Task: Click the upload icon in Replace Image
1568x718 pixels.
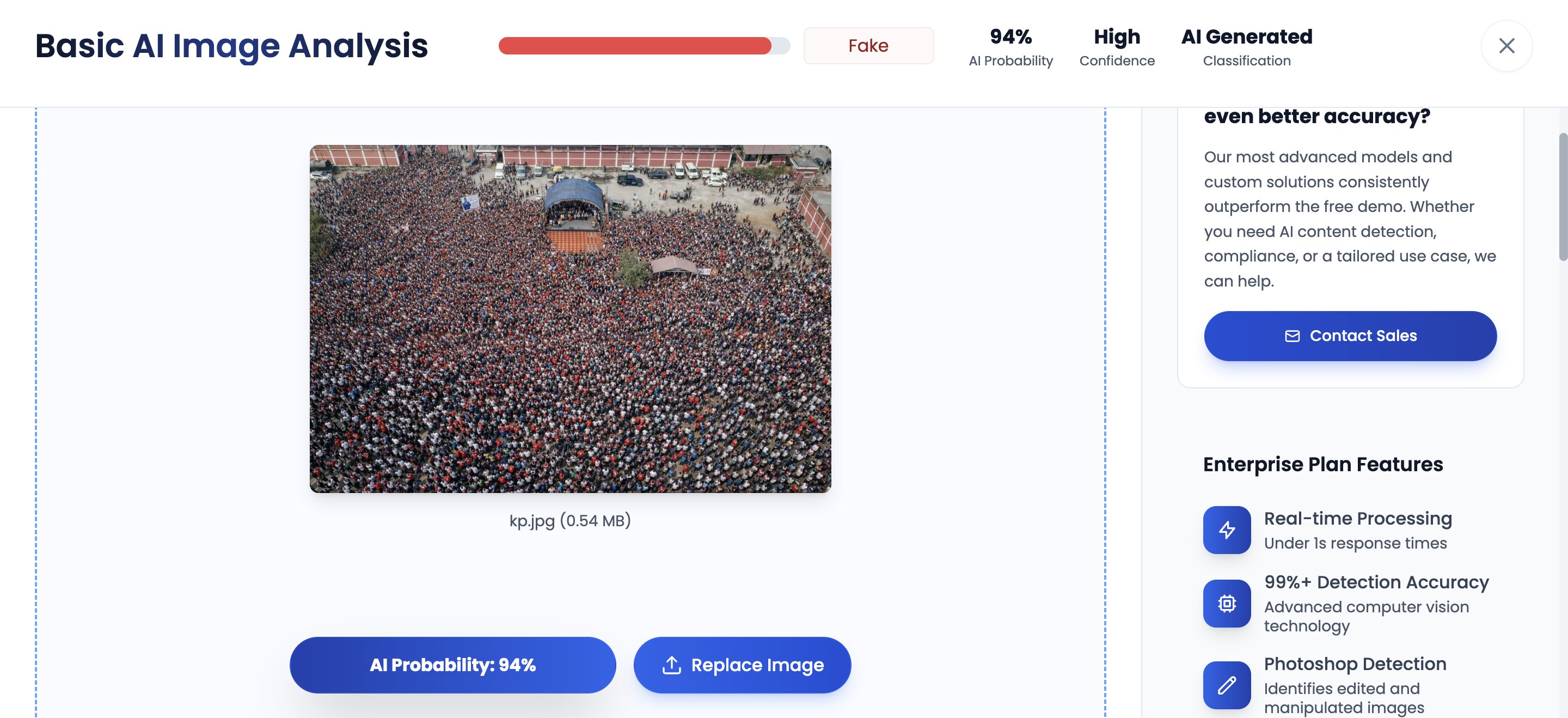Action: tap(671, 665)
